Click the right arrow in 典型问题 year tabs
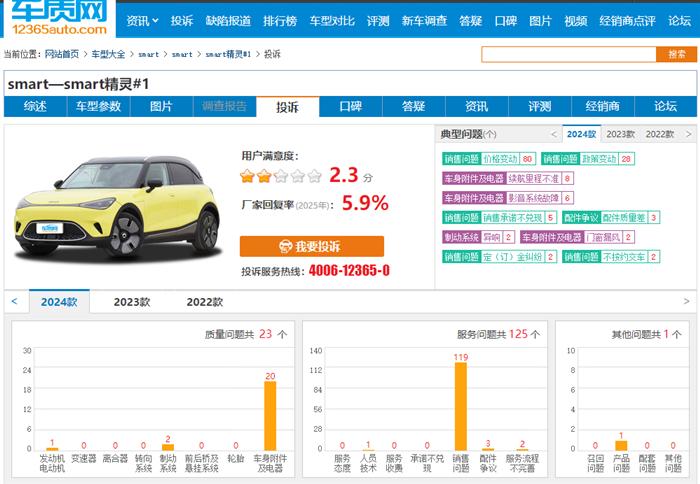Viewport: 700px width, 484px height. coord(688,134)
